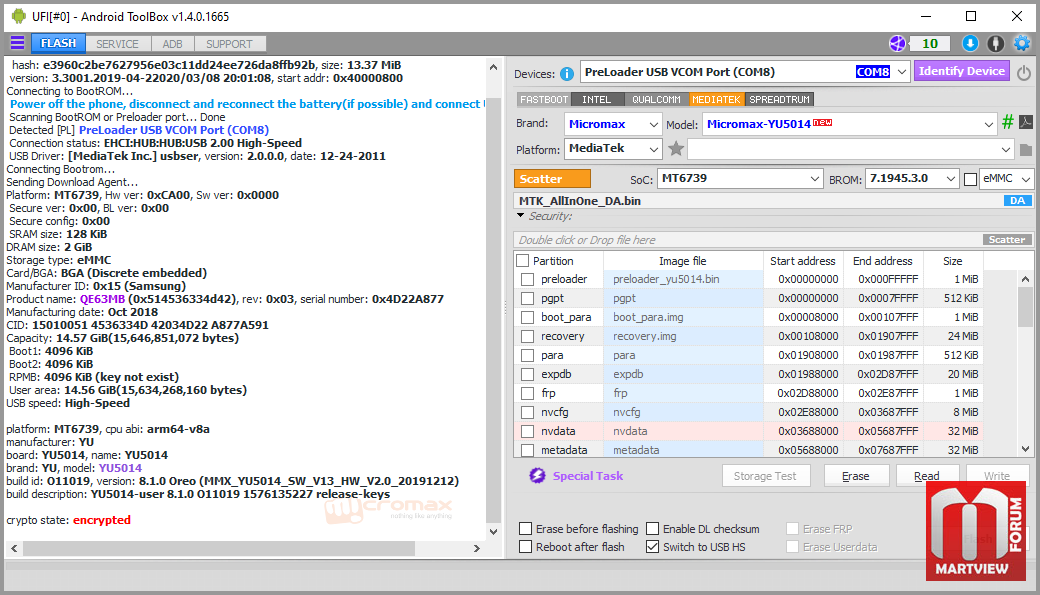Click the folder browse icon next to firmware path
The width and height of the screenshot is (1040, 595).
click(1025, 150)
